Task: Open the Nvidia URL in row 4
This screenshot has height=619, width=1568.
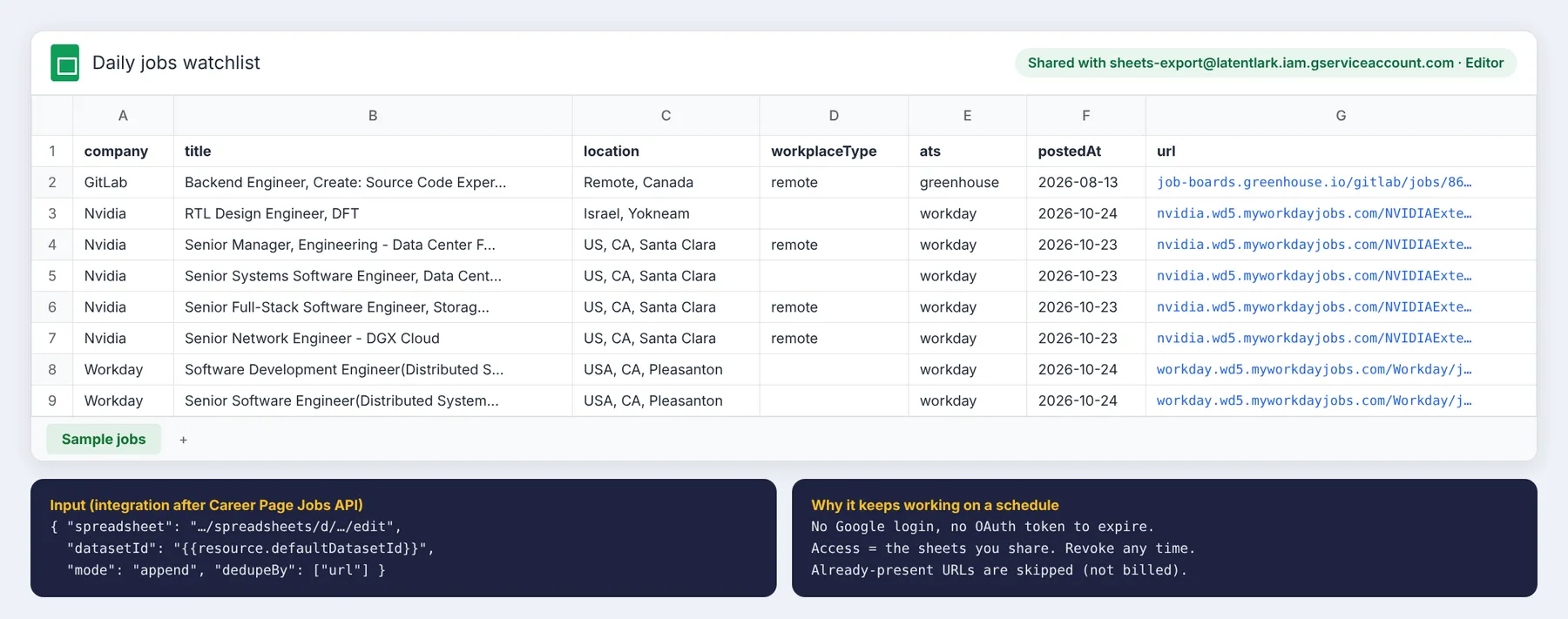Action: (x=1314, y=245)
